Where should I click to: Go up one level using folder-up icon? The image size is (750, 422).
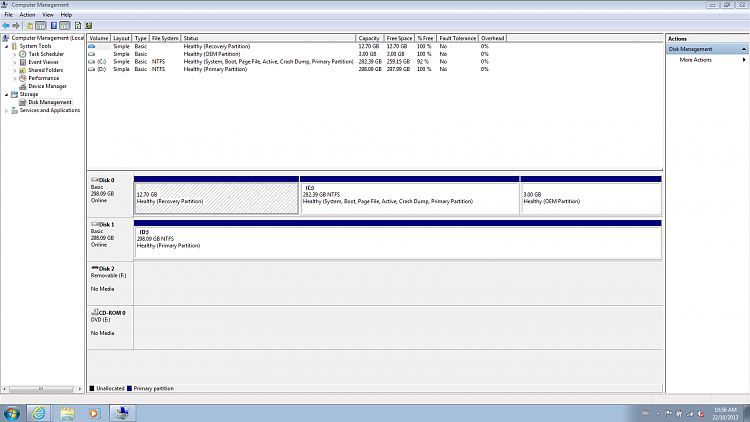30,26
